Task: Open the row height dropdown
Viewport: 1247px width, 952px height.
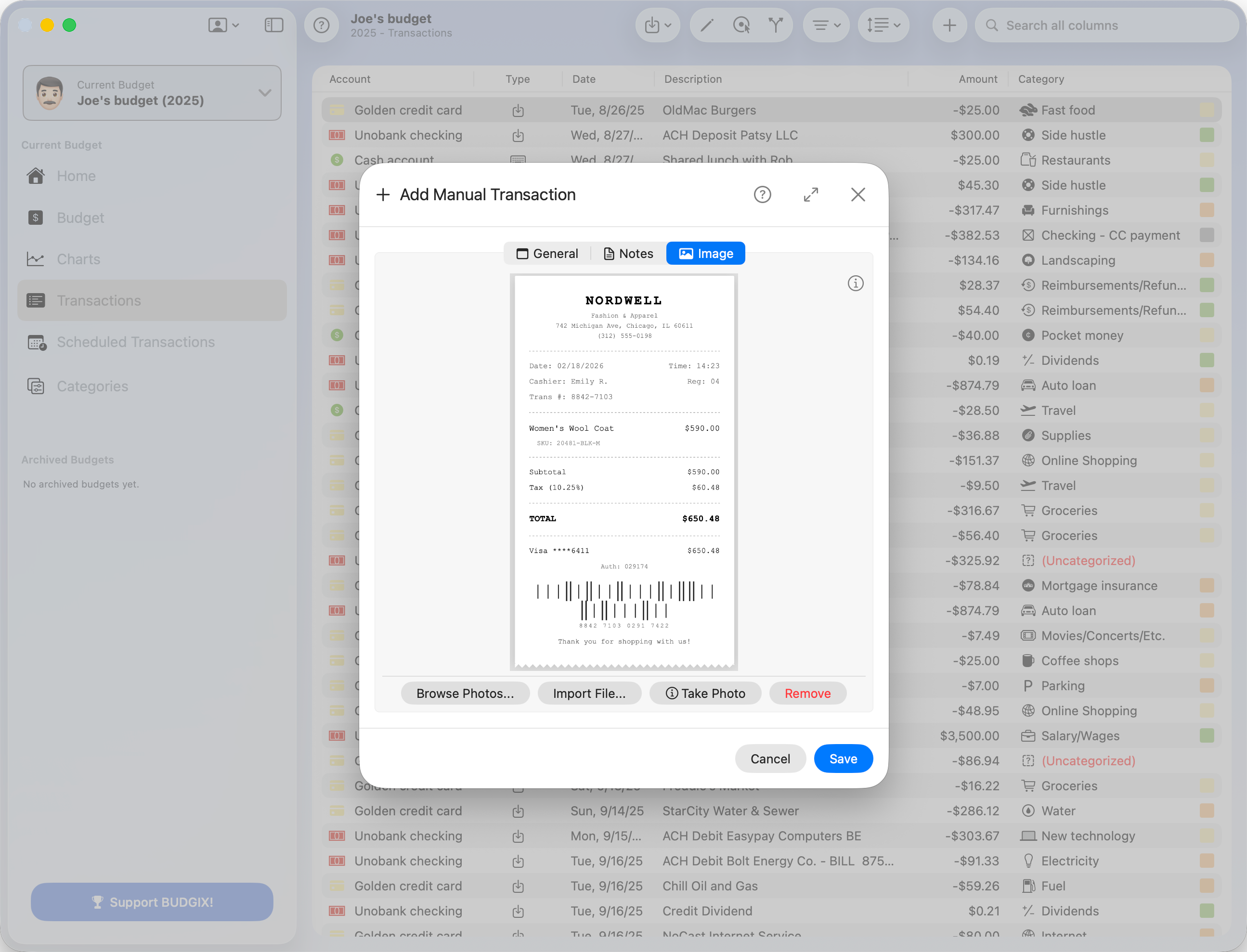Action: click(883, 25)
